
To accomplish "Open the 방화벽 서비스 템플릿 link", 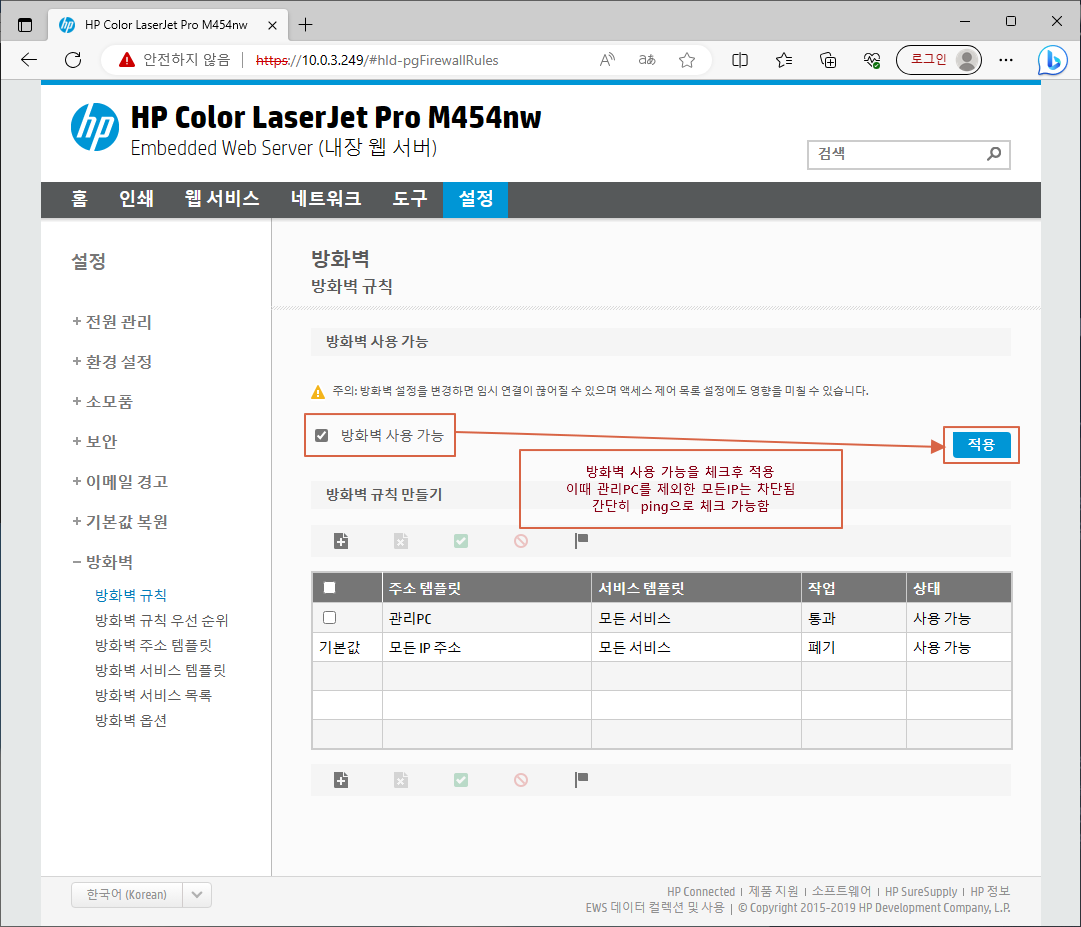I will (x=161, y=670).
